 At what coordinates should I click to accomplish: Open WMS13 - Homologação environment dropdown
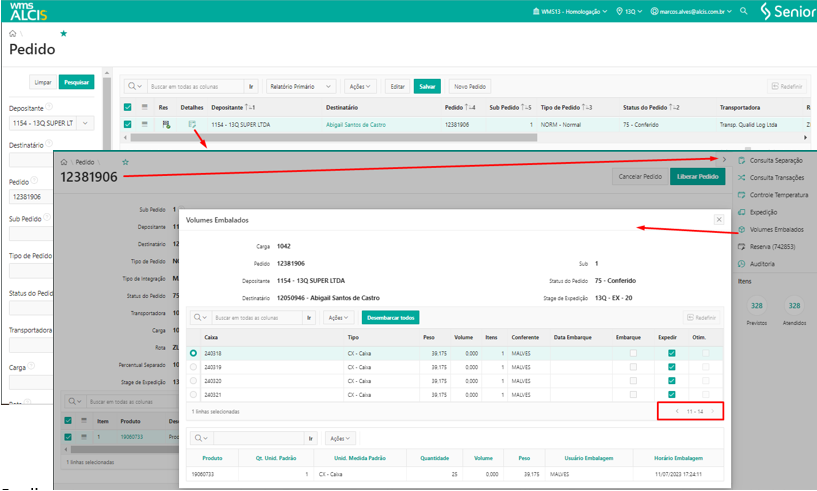click(570, 11)
